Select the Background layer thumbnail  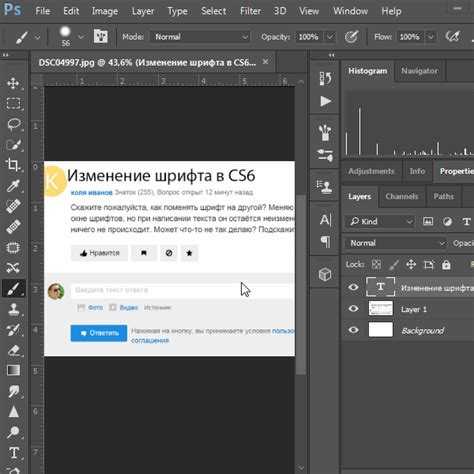click(381, 330)
